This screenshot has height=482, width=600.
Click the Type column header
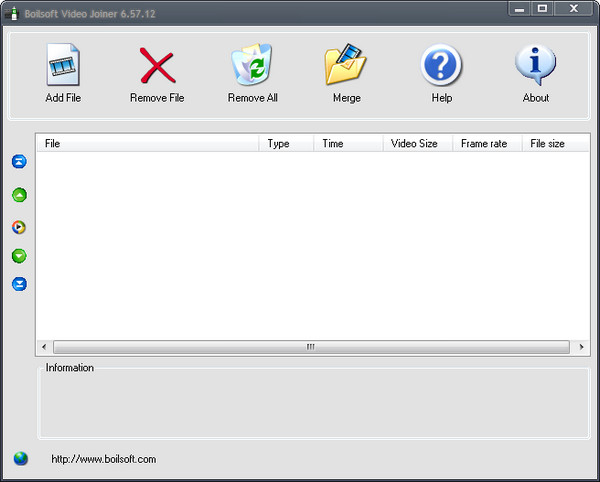pyautogui.click(x=286, y=144)
